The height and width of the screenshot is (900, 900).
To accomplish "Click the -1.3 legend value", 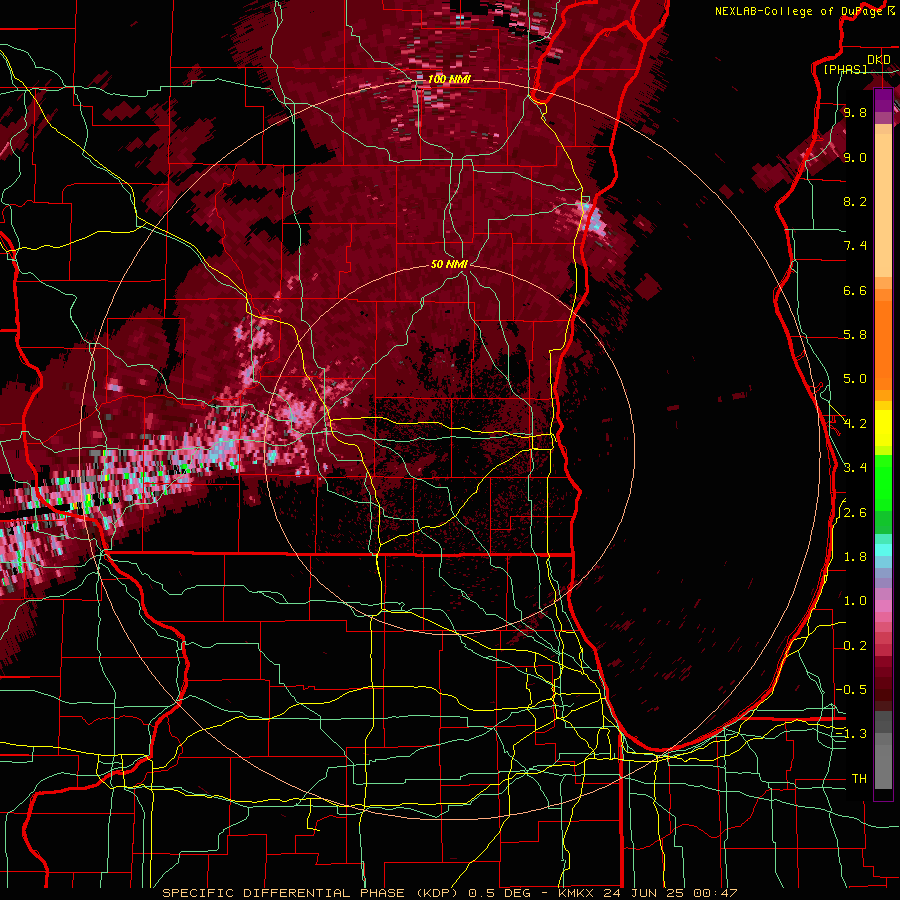I will 852,734.
